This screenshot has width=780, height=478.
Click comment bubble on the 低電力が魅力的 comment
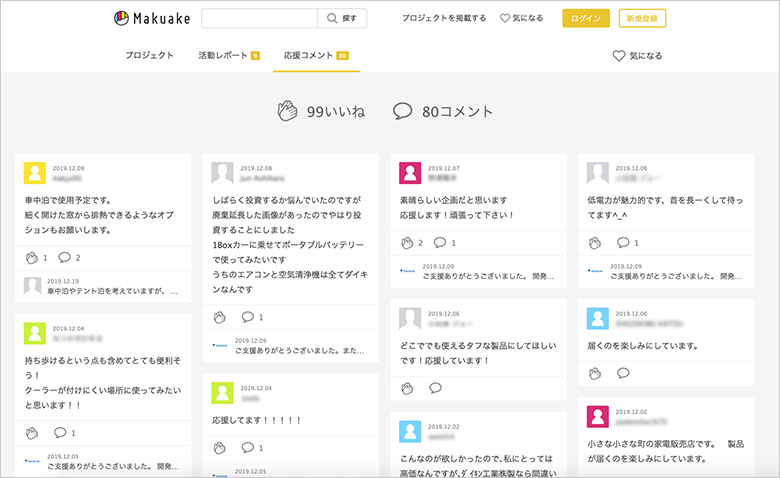tap(623, 243)
